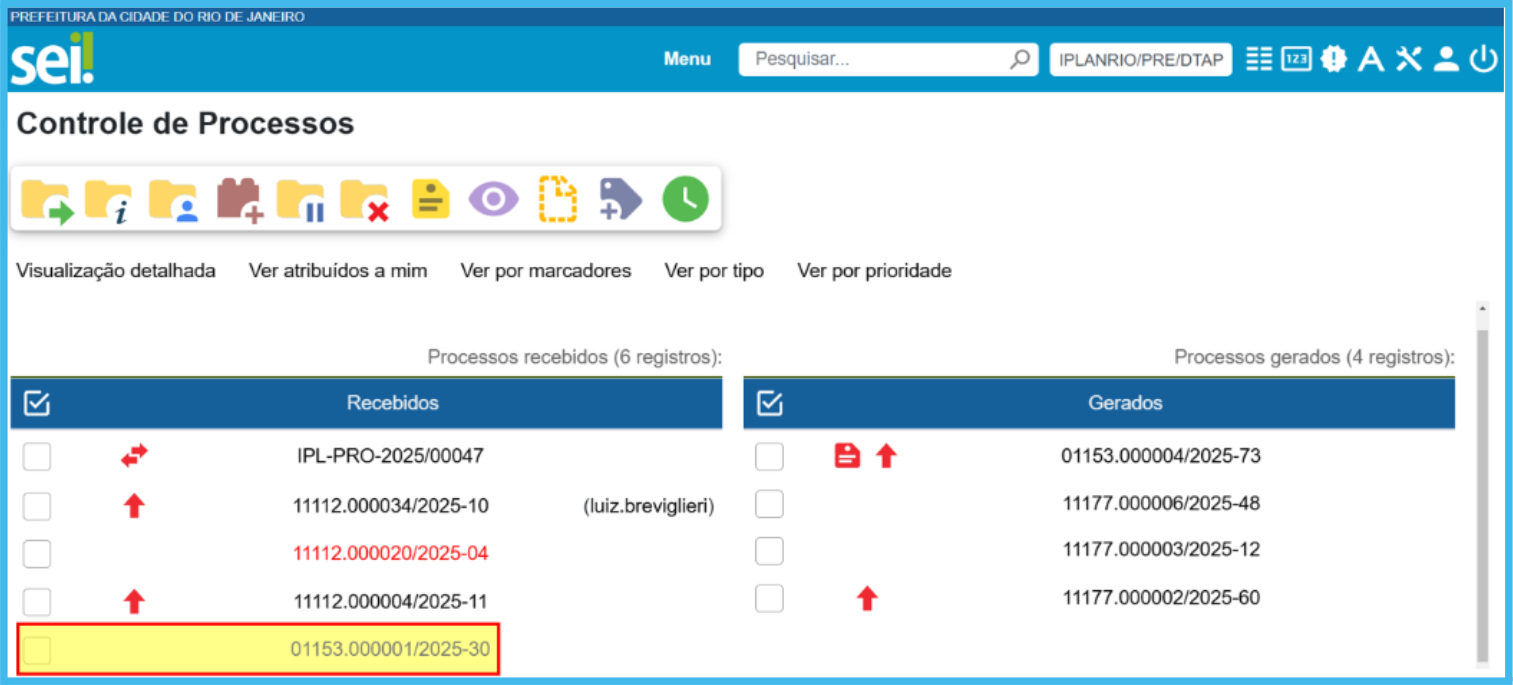Screen dimensions: 1513x685
Task: Click the power logout icon
Action: [1483, 60]
